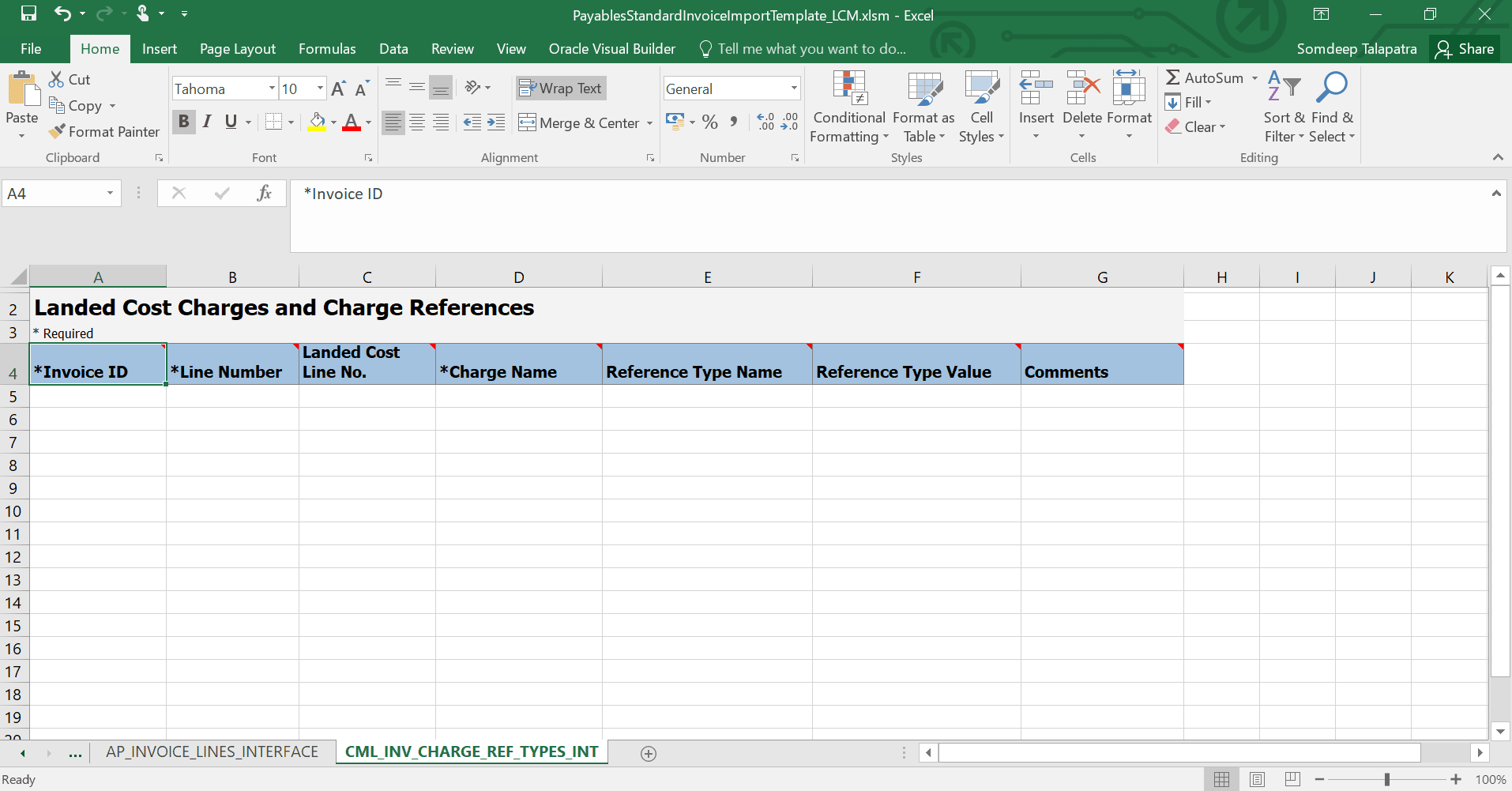Viewport: 1512px width, 791px height.
Task: Click the Save icon in title bar
Action: pos(28,13)
